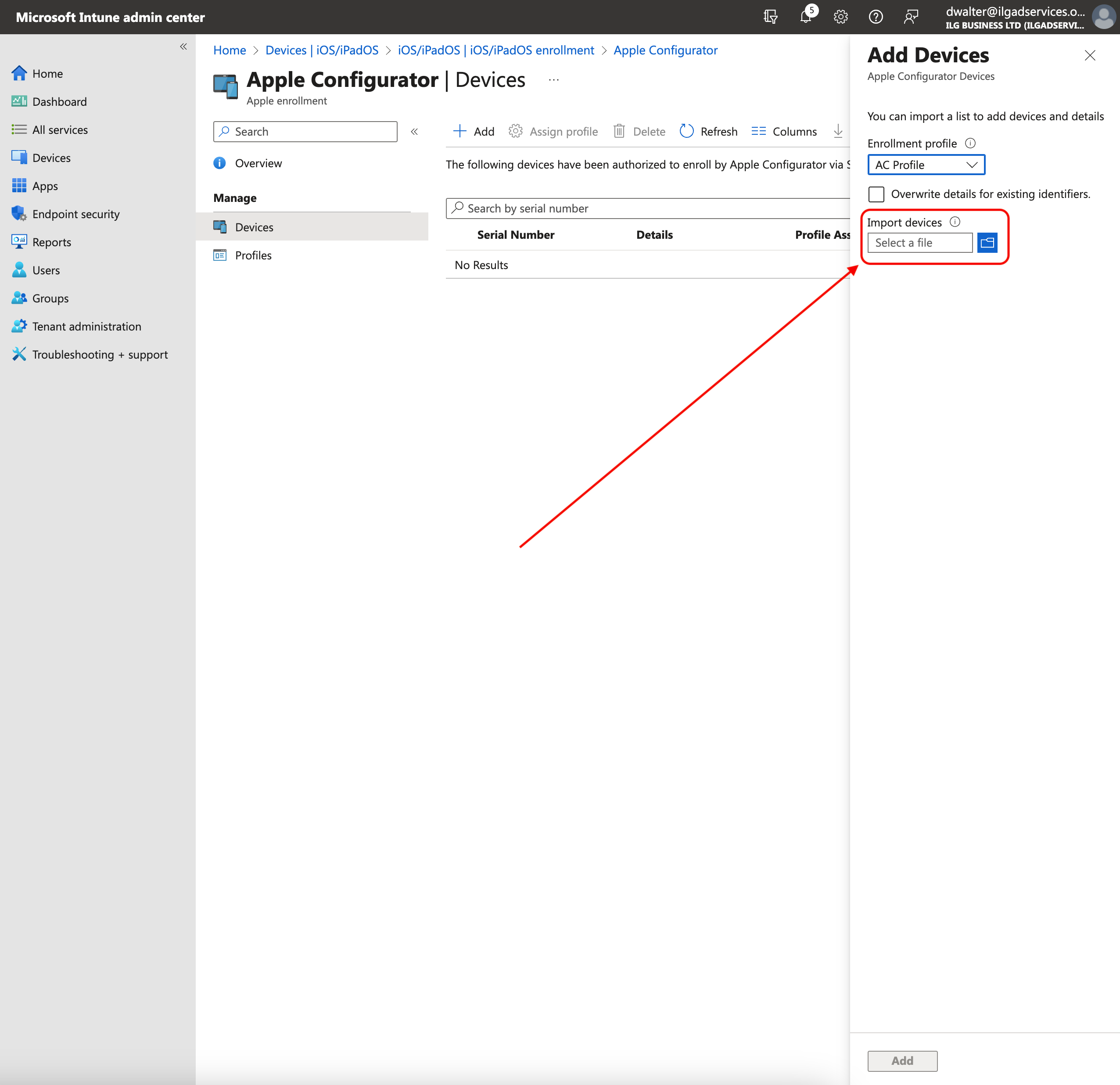Viewport: 1120px width, 1085px height.
Task: Collapse the left navigation sidebar
Action: 183,47
